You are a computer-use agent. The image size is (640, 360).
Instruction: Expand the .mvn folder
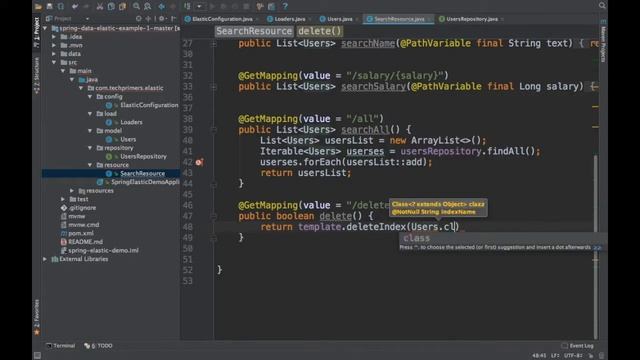(54, 45)
